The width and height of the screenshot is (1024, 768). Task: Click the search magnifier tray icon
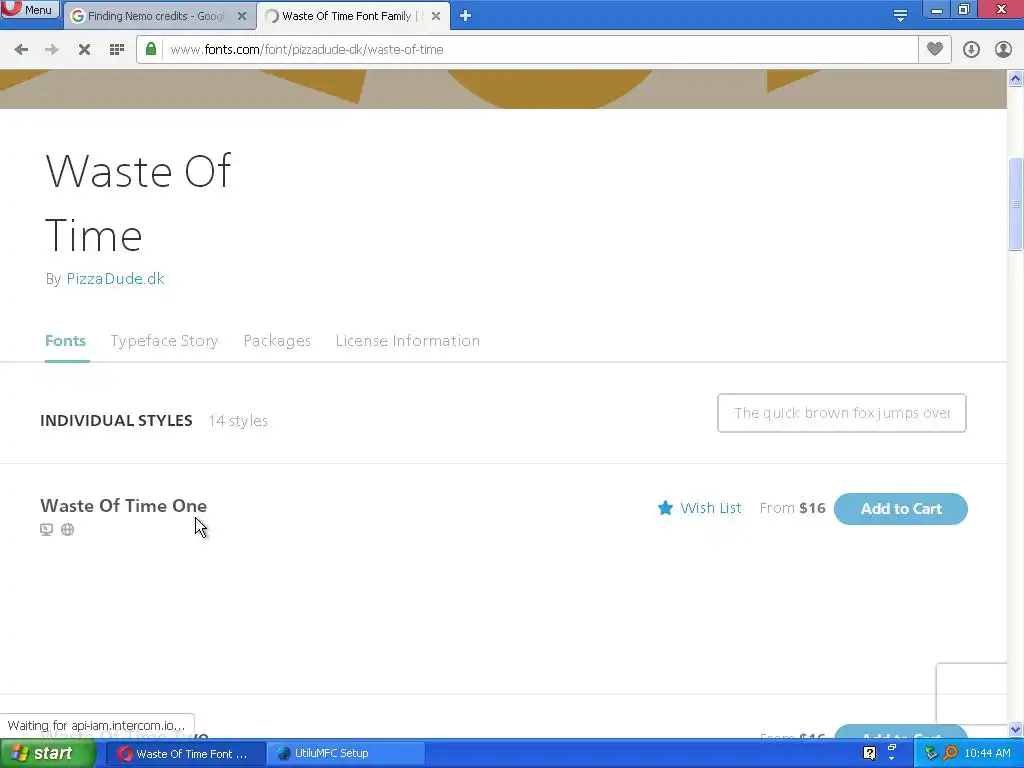point(950,754)
